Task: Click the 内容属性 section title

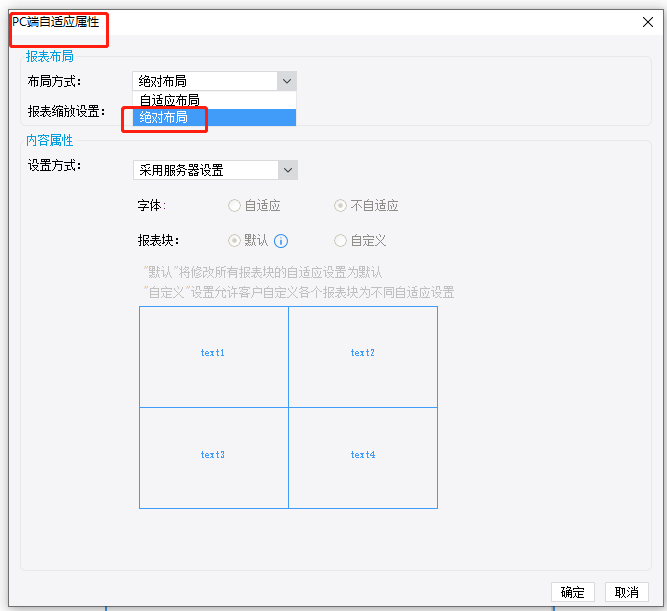Action: click(50, 140)
